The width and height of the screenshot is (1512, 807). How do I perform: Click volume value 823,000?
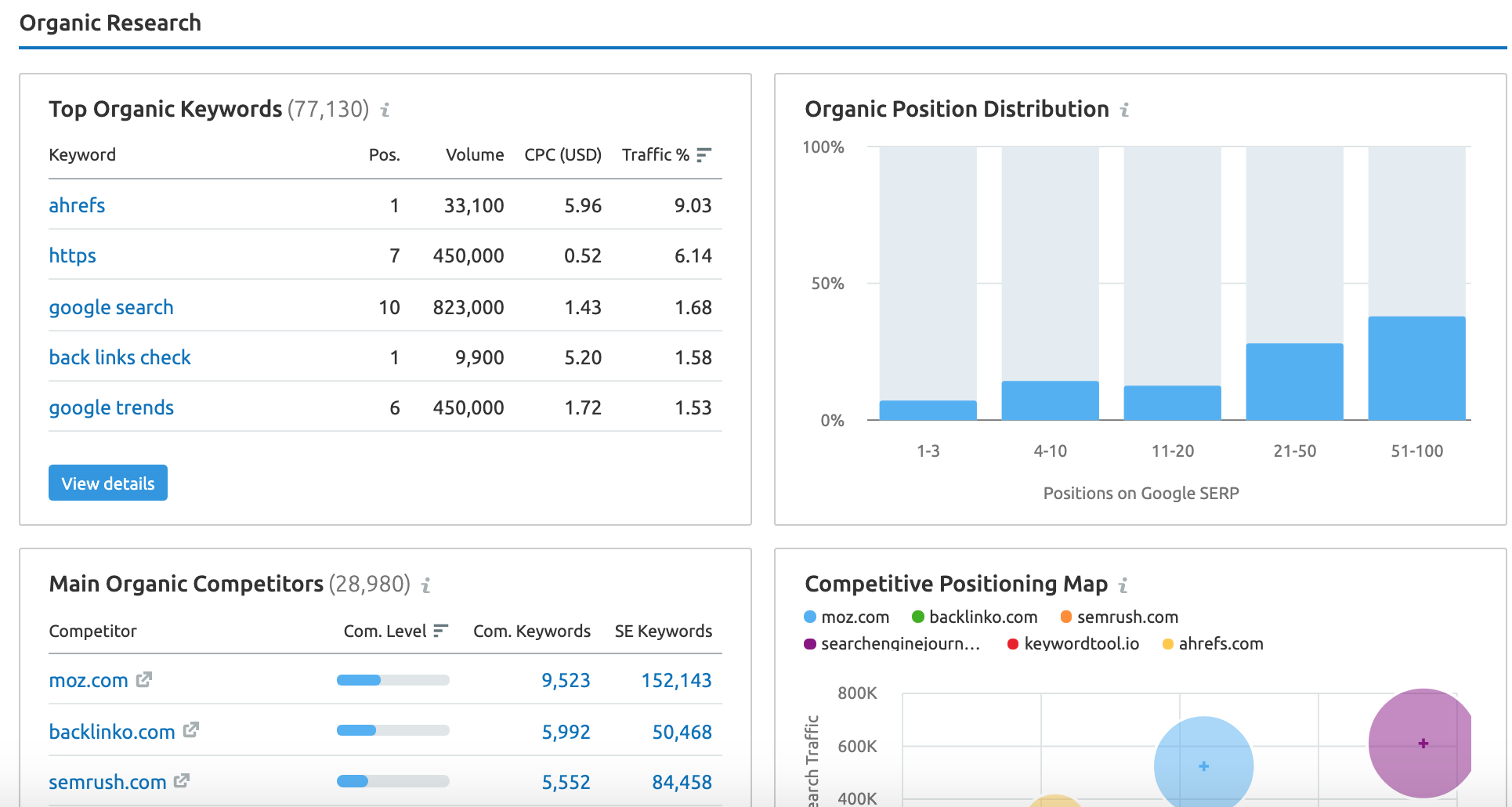(x=468, y=308)
